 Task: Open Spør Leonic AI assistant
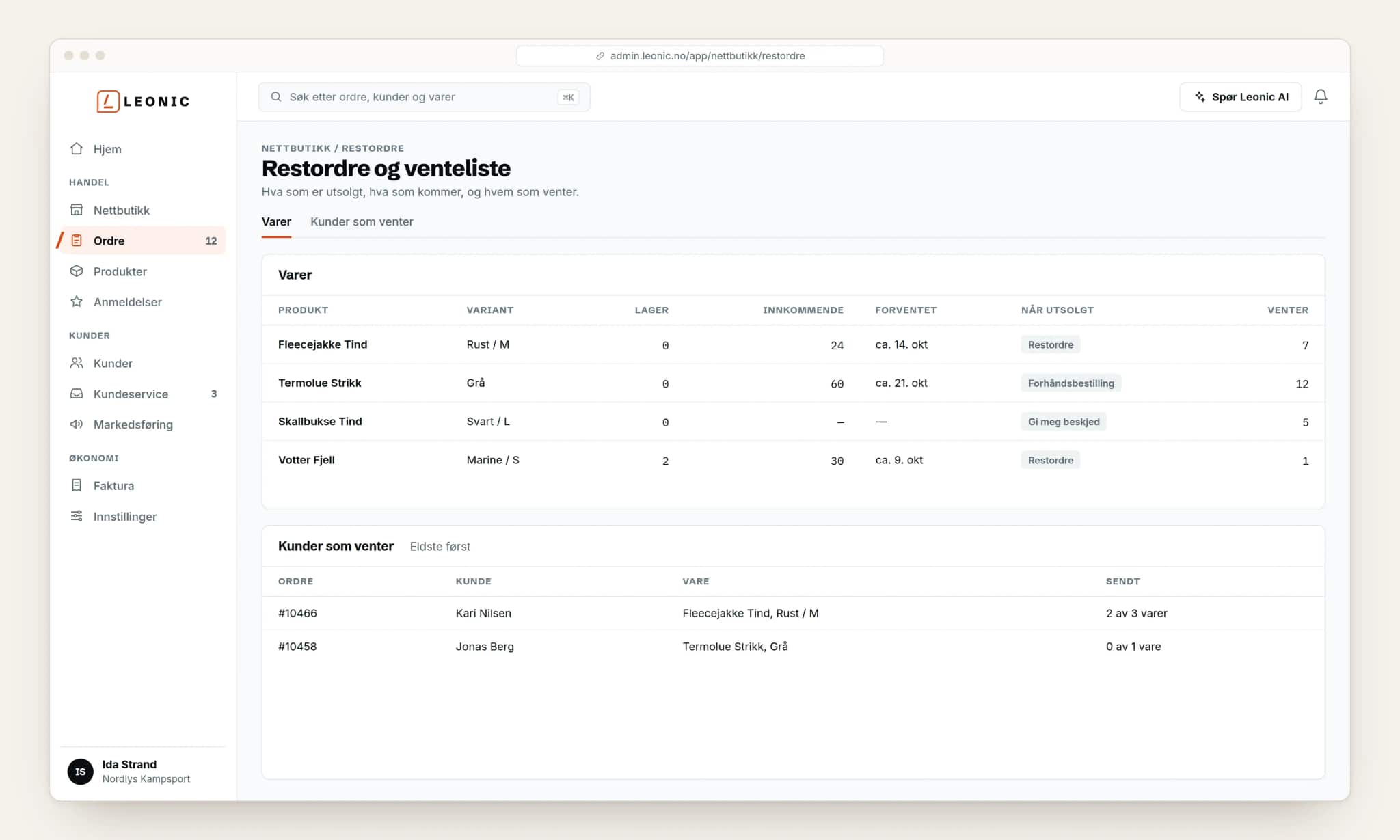coord(1241,97)
